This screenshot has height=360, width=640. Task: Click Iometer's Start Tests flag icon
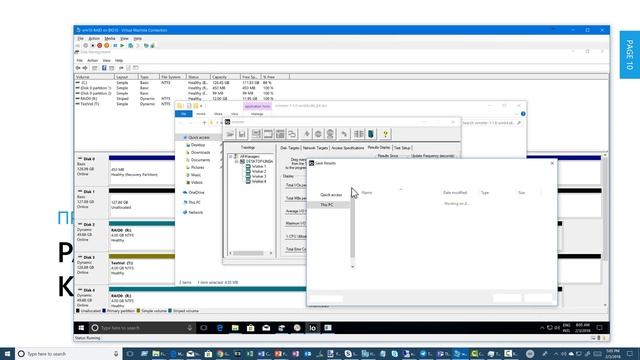click(307, 134)
